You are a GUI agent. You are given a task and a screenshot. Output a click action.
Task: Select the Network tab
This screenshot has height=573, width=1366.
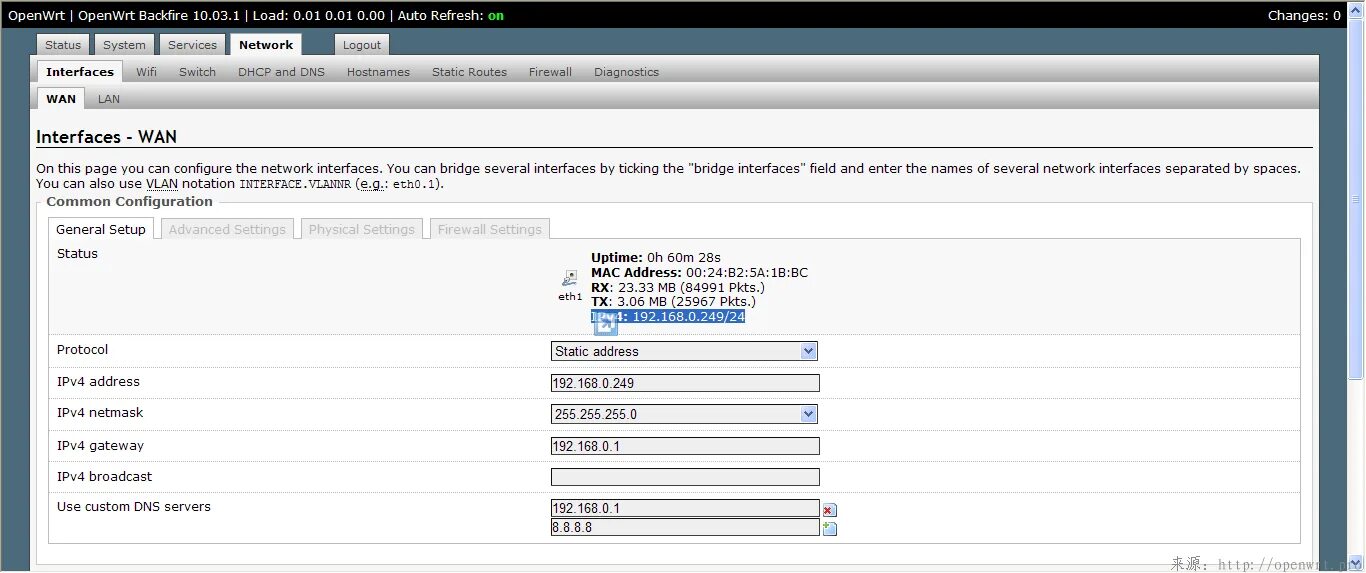(266, 45)
